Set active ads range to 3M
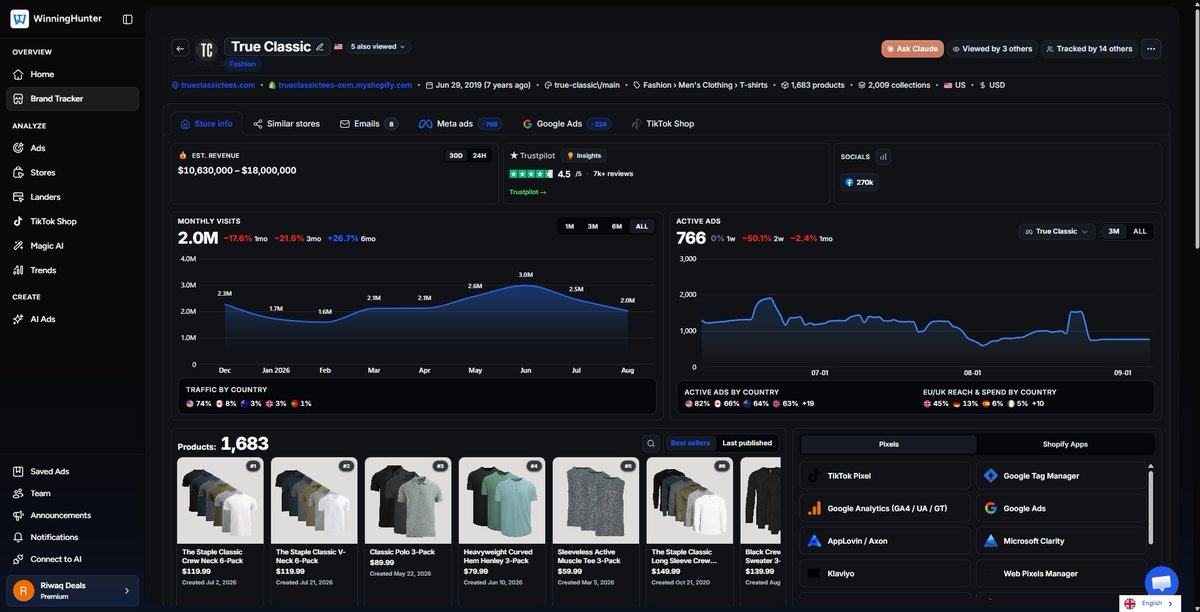The height and width of the screenshot is (612, 1200). (x=1114, y=231)
